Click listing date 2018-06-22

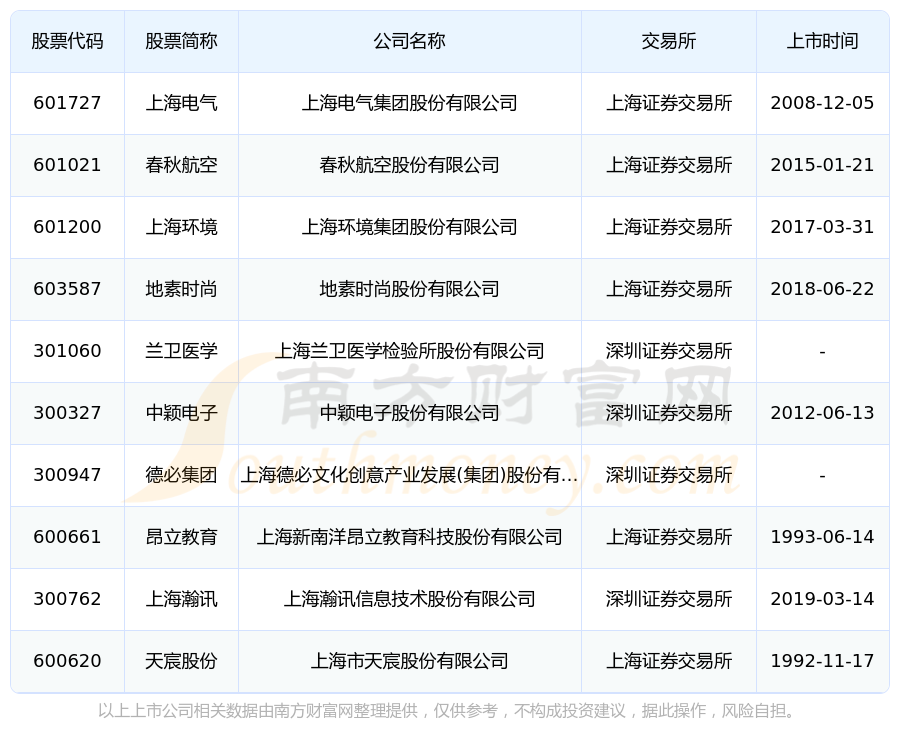pyautogui.click(x=823, y=289)
